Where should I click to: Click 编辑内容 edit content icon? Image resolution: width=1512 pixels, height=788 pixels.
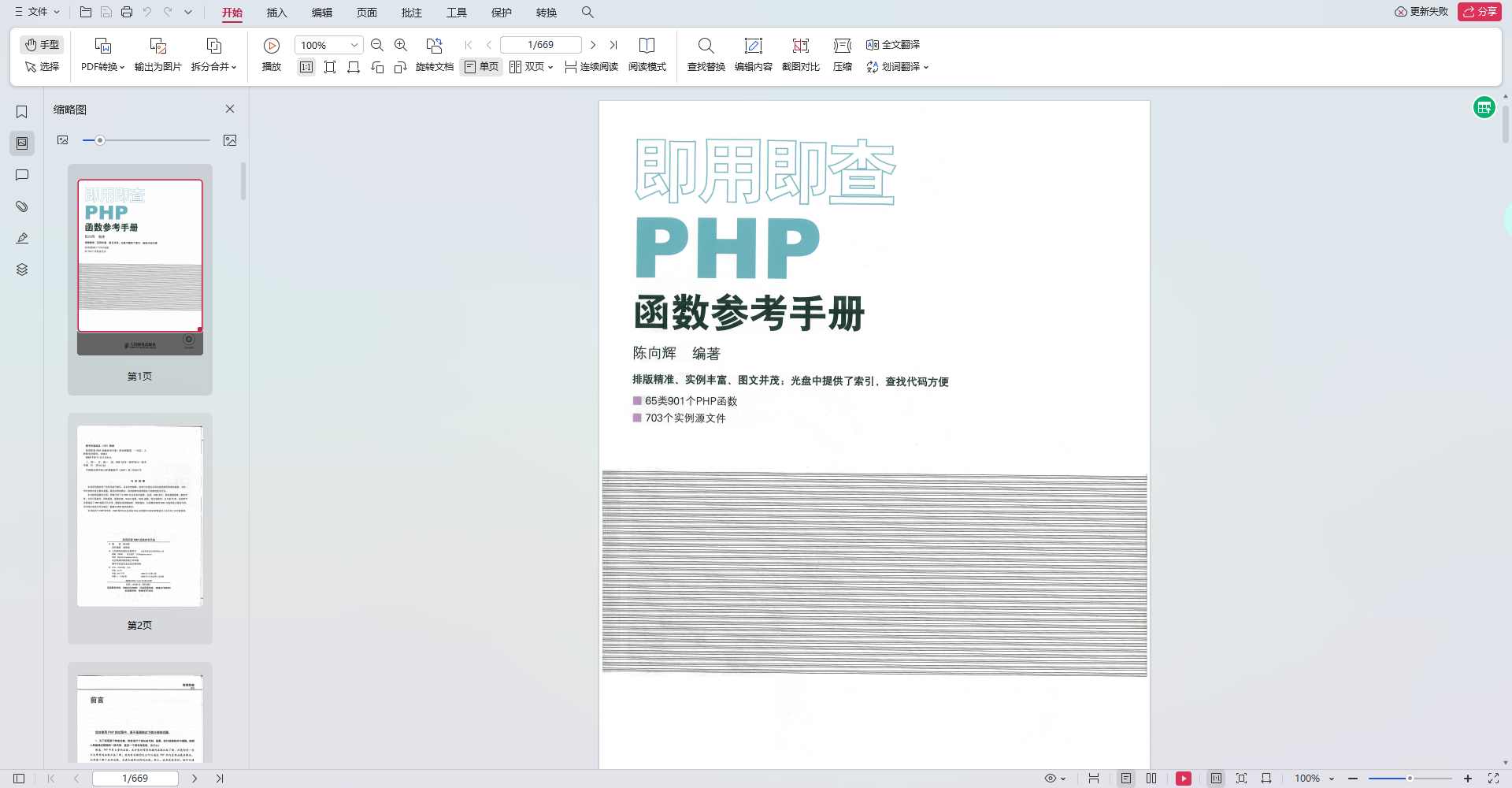pyautogui.click(x=754, y=54)
